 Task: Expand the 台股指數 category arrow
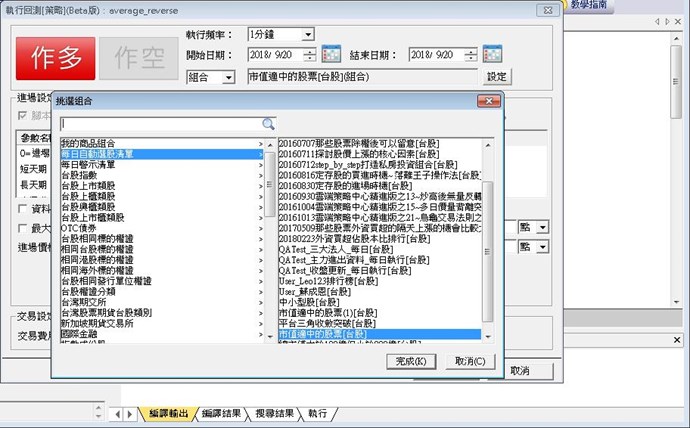[x=261, y=174]
